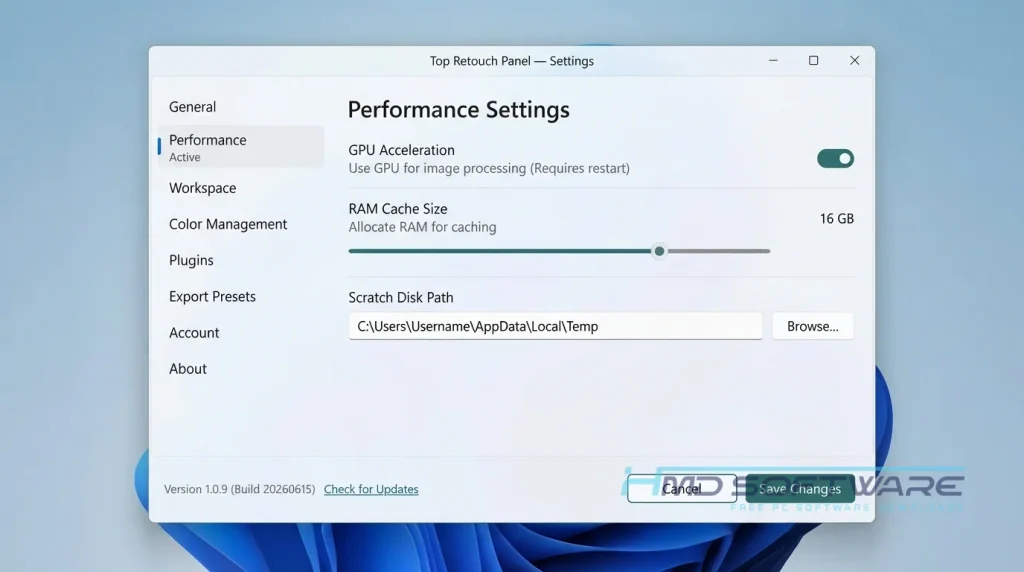1024x572 pixels.
Task: Toggle the GPU Acceleration switch
Action: point(835,159)
